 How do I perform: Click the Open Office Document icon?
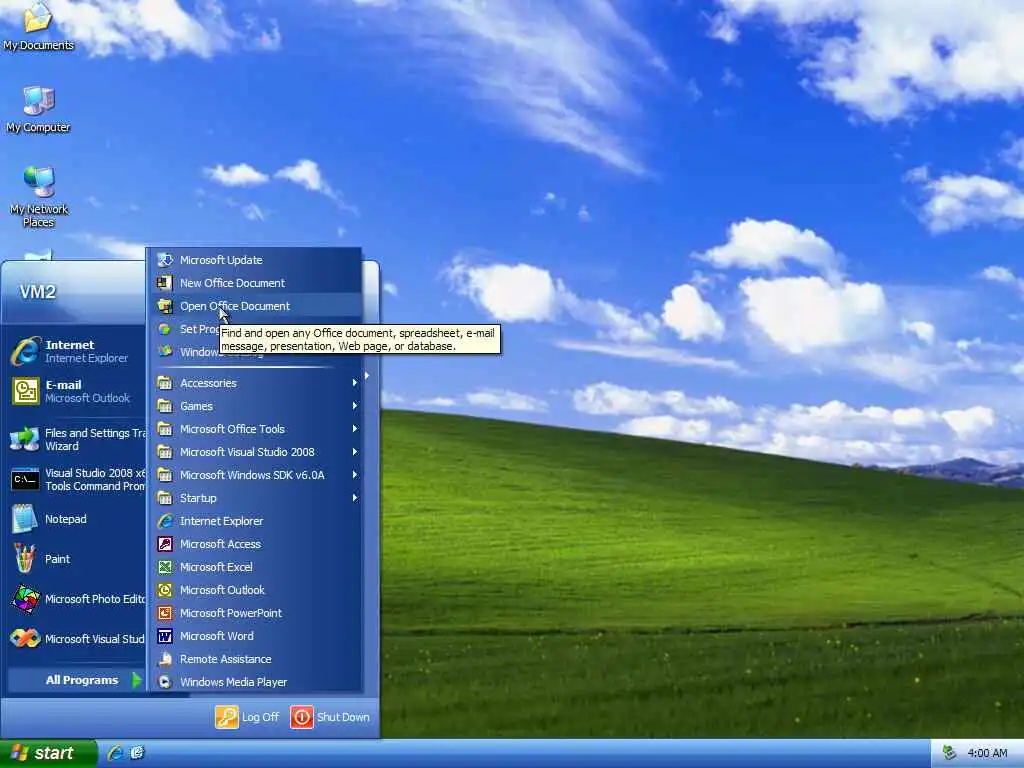click(165, 306)
